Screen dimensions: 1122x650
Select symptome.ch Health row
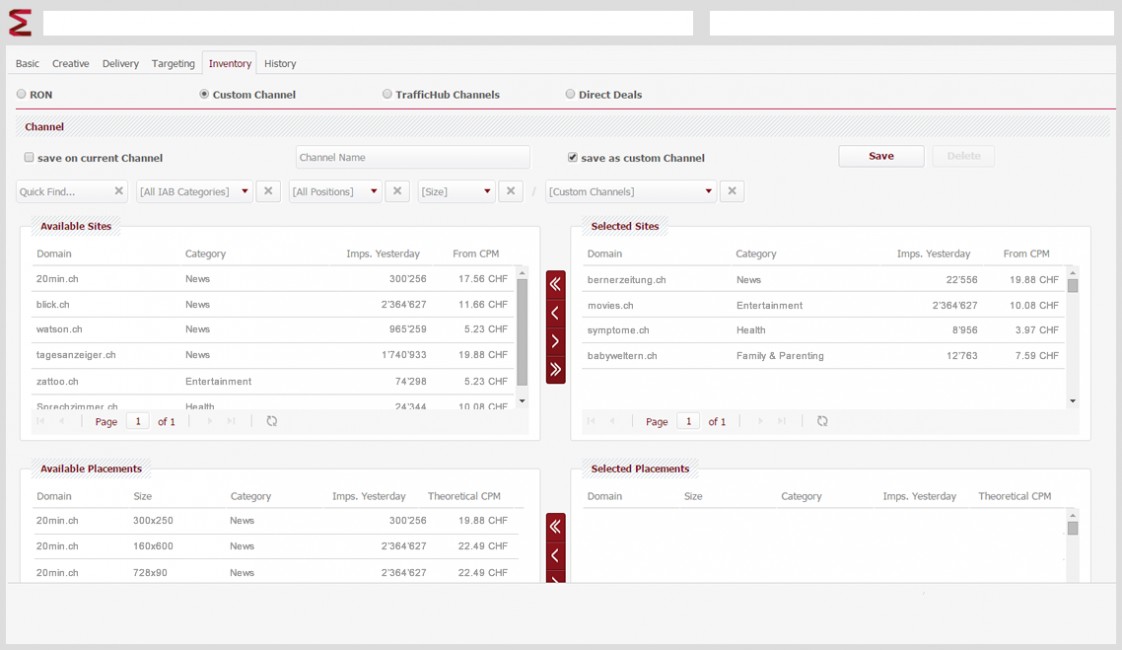[x=824, y=330]
